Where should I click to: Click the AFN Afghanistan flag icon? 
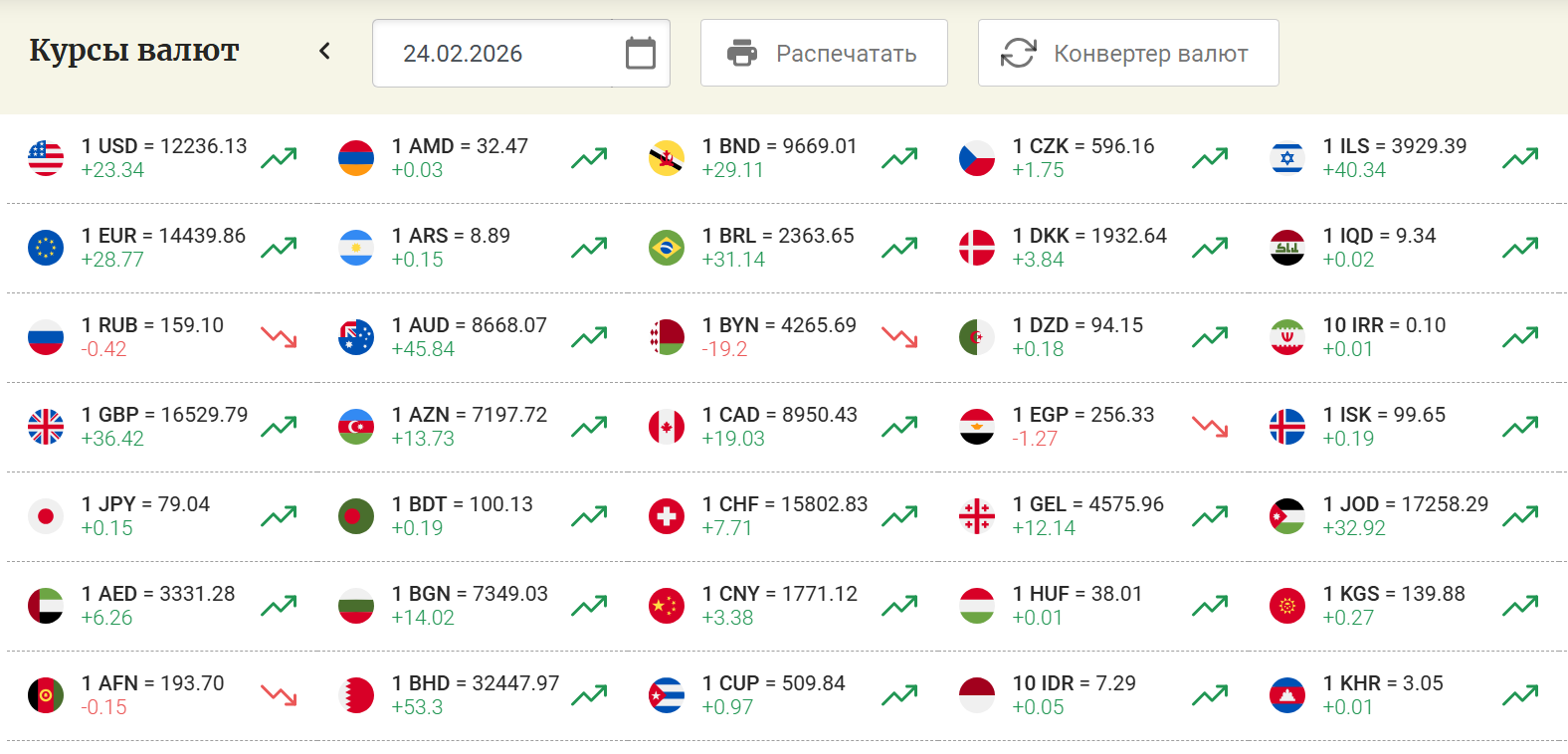click(x=46, y=695)
